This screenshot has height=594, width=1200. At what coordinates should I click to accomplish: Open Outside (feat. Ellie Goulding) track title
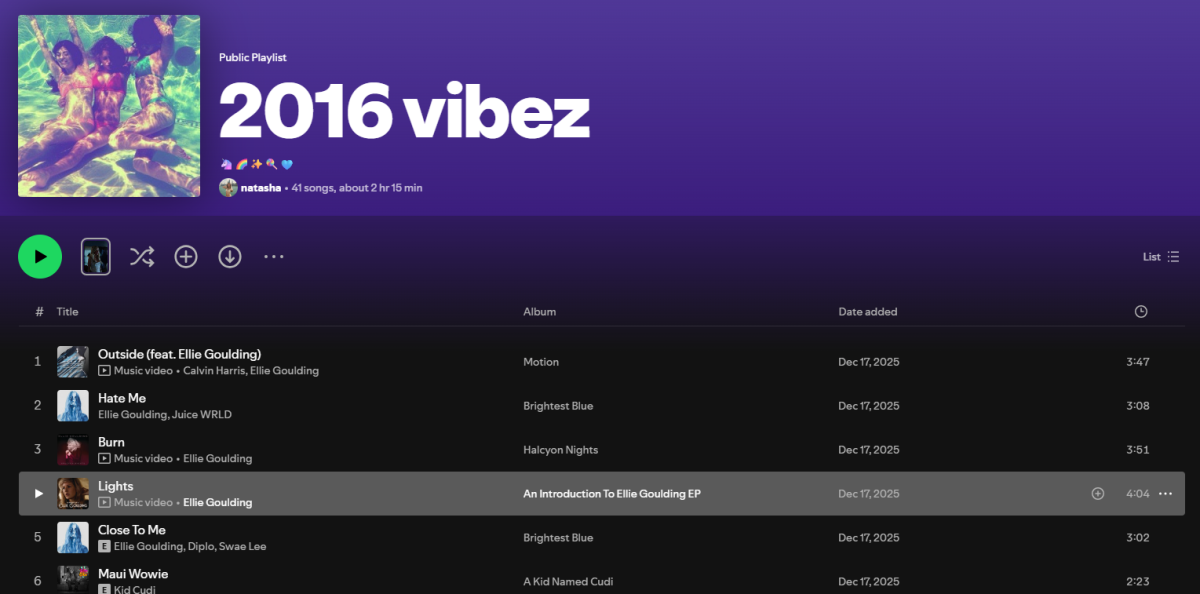(179, 354)
